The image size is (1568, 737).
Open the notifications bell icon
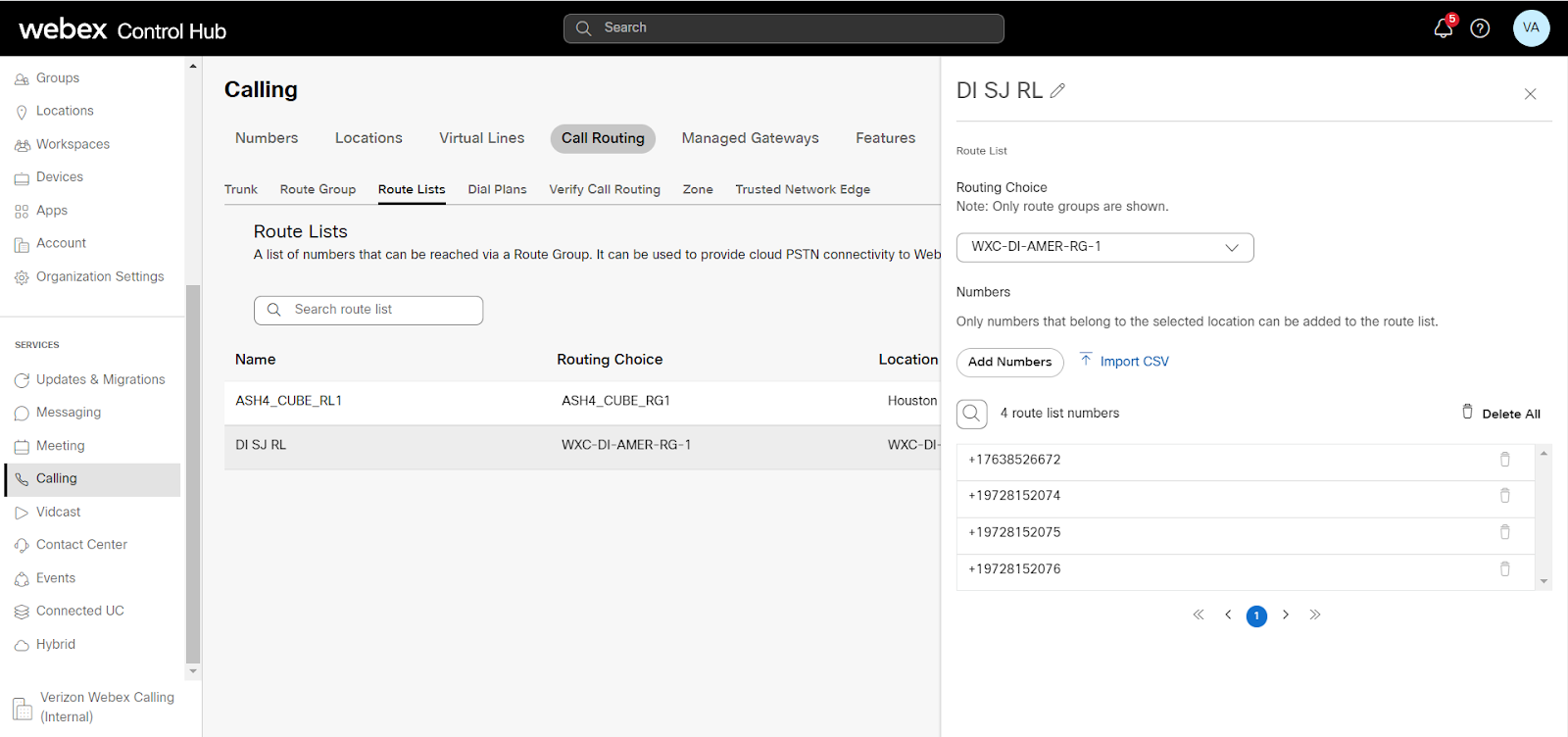pos(1443,28)
